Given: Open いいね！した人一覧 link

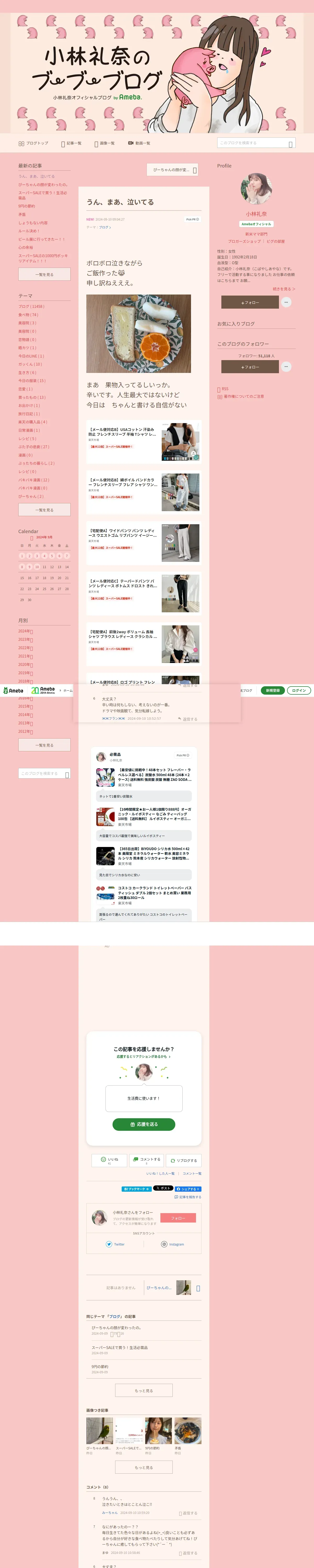Looking at the screenshot, I should pos(160,1174).
